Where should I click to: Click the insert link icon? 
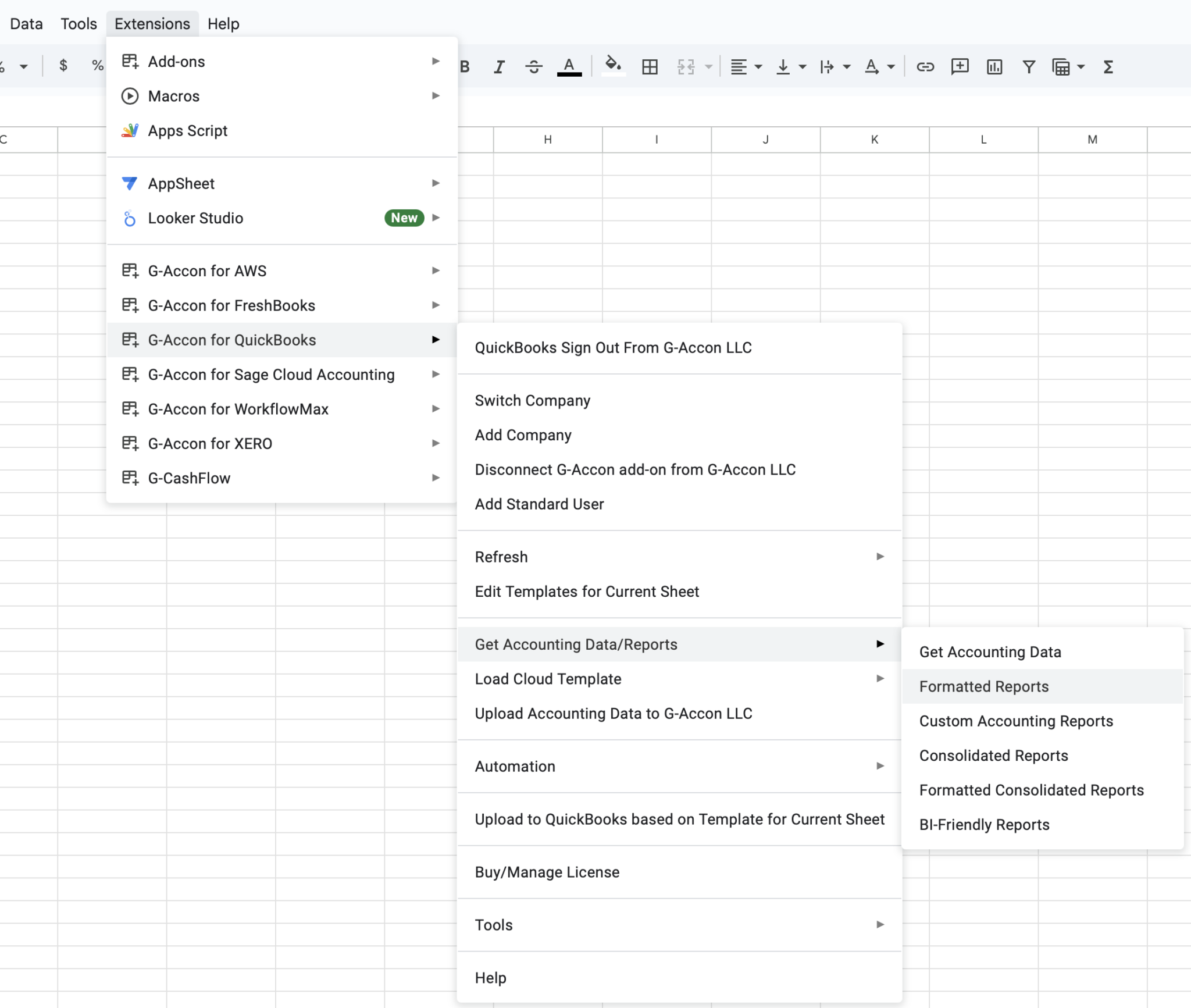click(925, 67)
